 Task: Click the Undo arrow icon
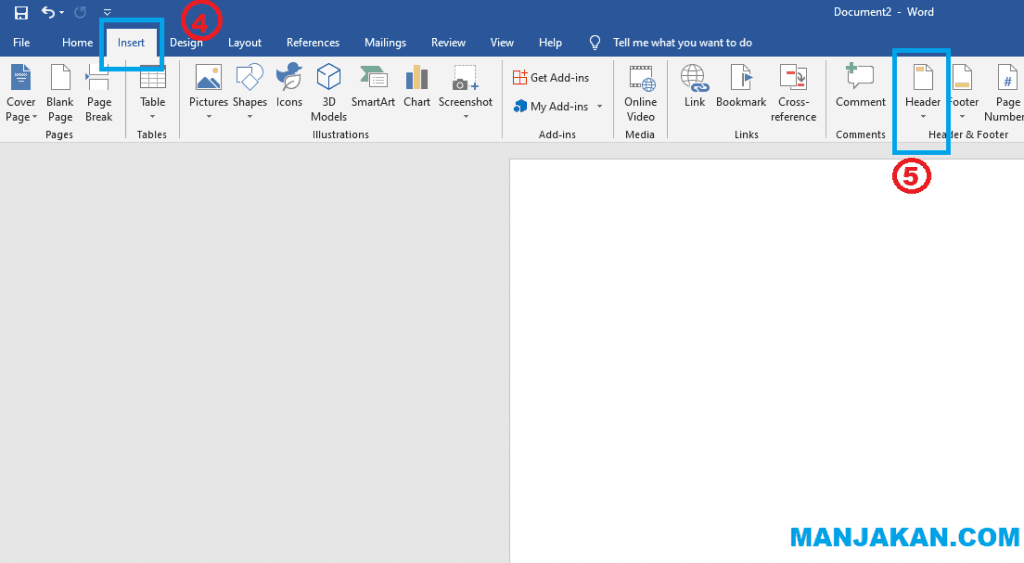coord(48,12)
